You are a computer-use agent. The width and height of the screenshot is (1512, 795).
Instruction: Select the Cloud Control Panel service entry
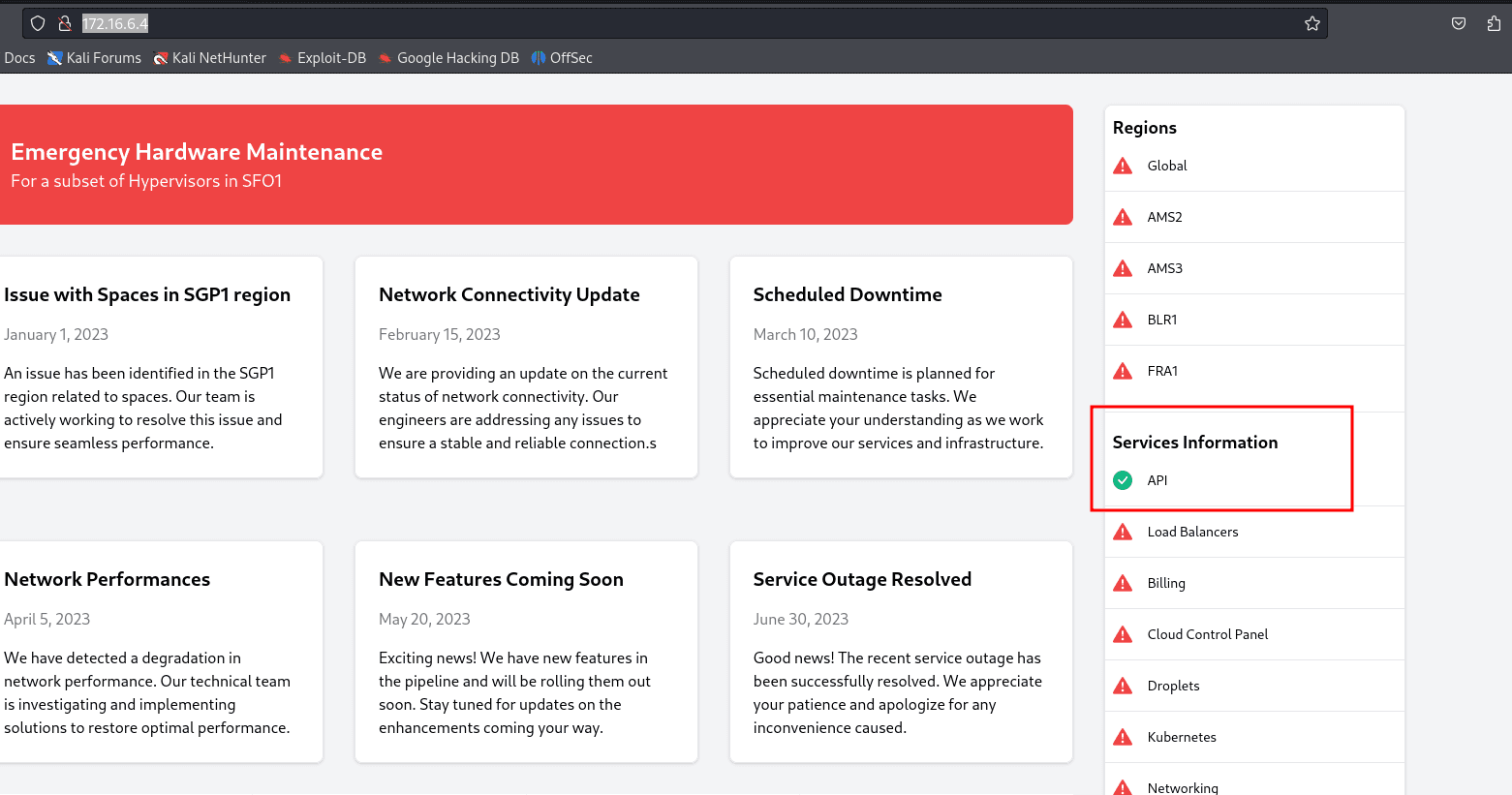(x=1207, y=634)
